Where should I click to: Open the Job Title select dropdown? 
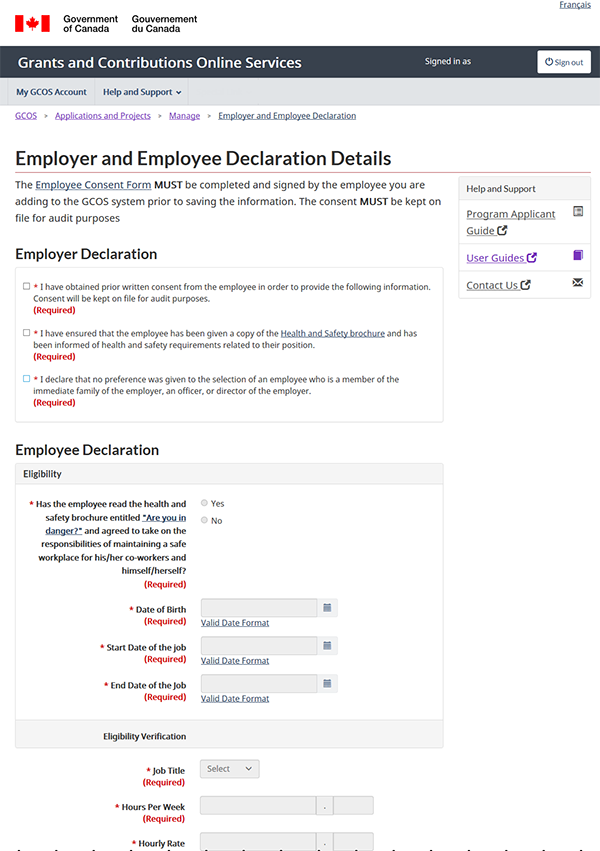click(229, 769)
